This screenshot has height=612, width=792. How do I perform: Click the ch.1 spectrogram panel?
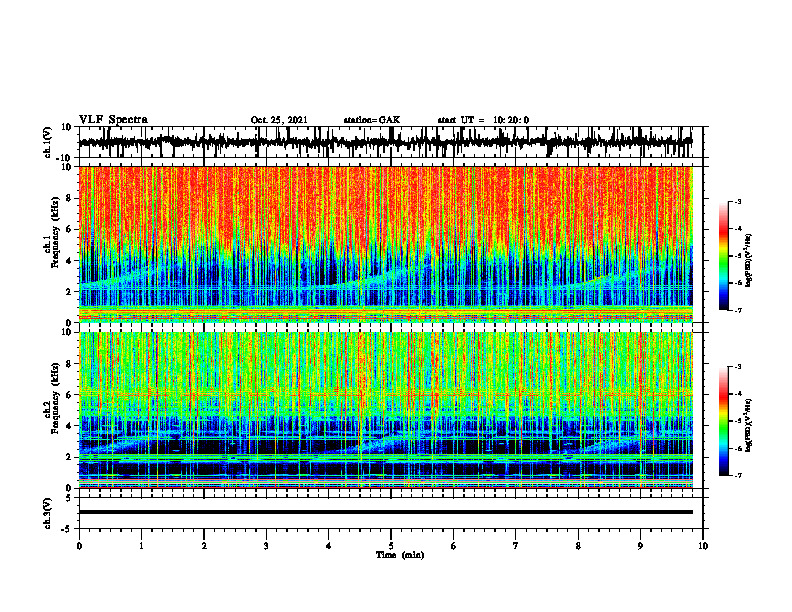click(385, 244)
